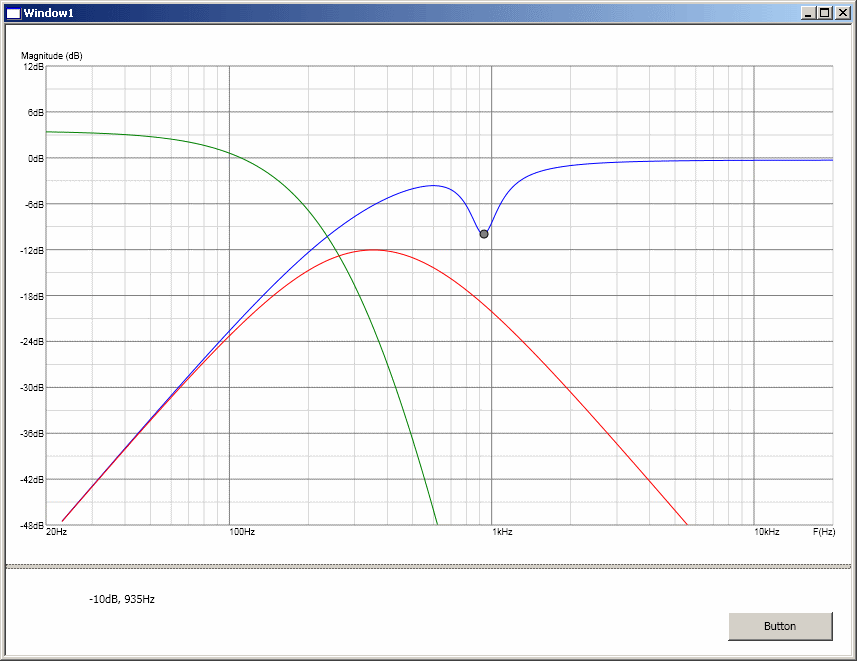
Task: Minimize the Window1 window
Action: (x=808, y=13)
